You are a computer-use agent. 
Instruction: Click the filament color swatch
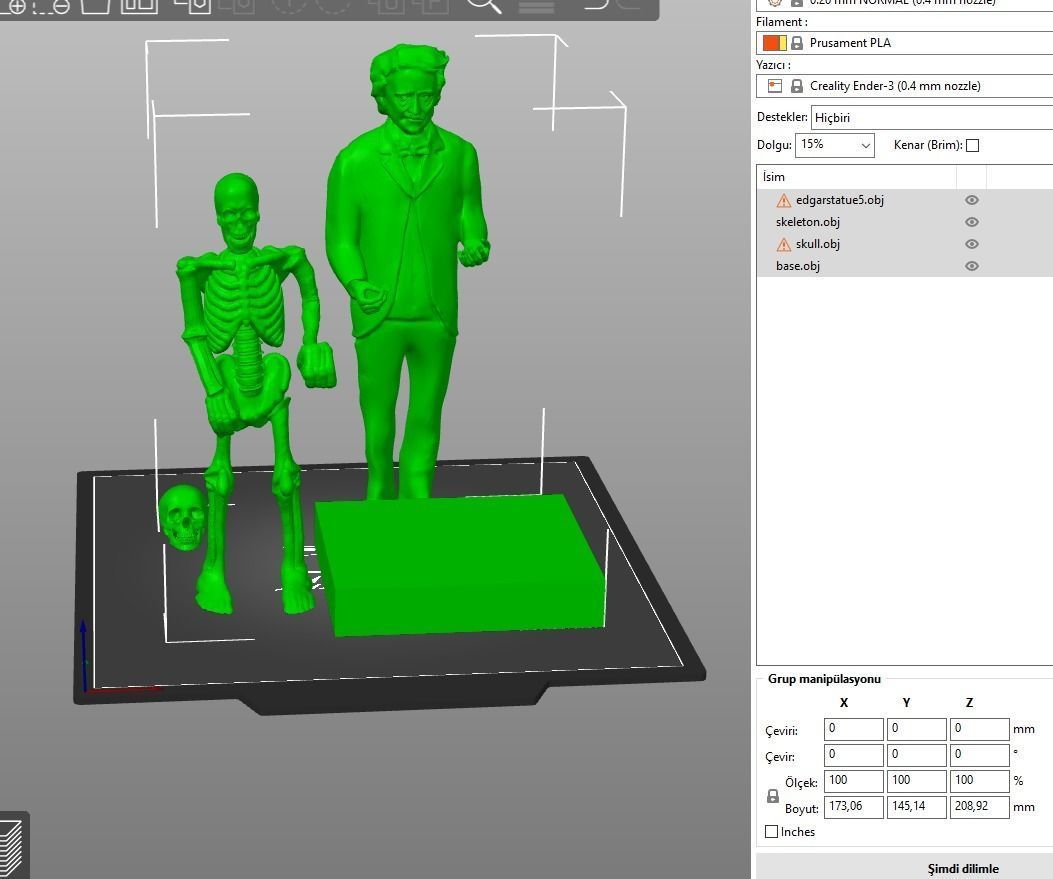[774, 43]
